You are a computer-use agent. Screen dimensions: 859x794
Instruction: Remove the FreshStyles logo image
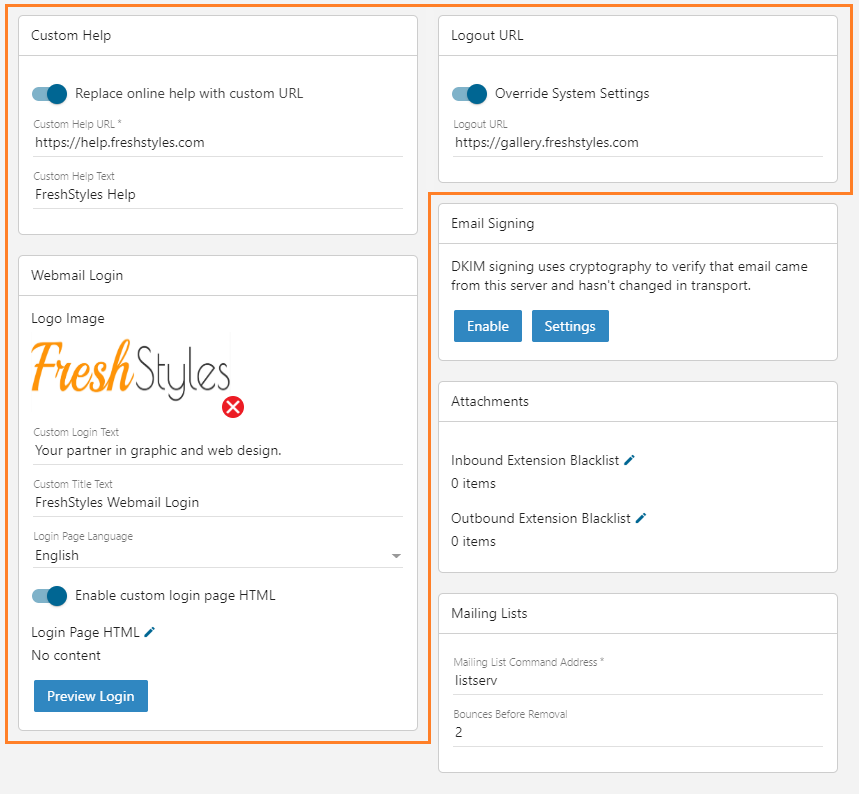(233, 407)
